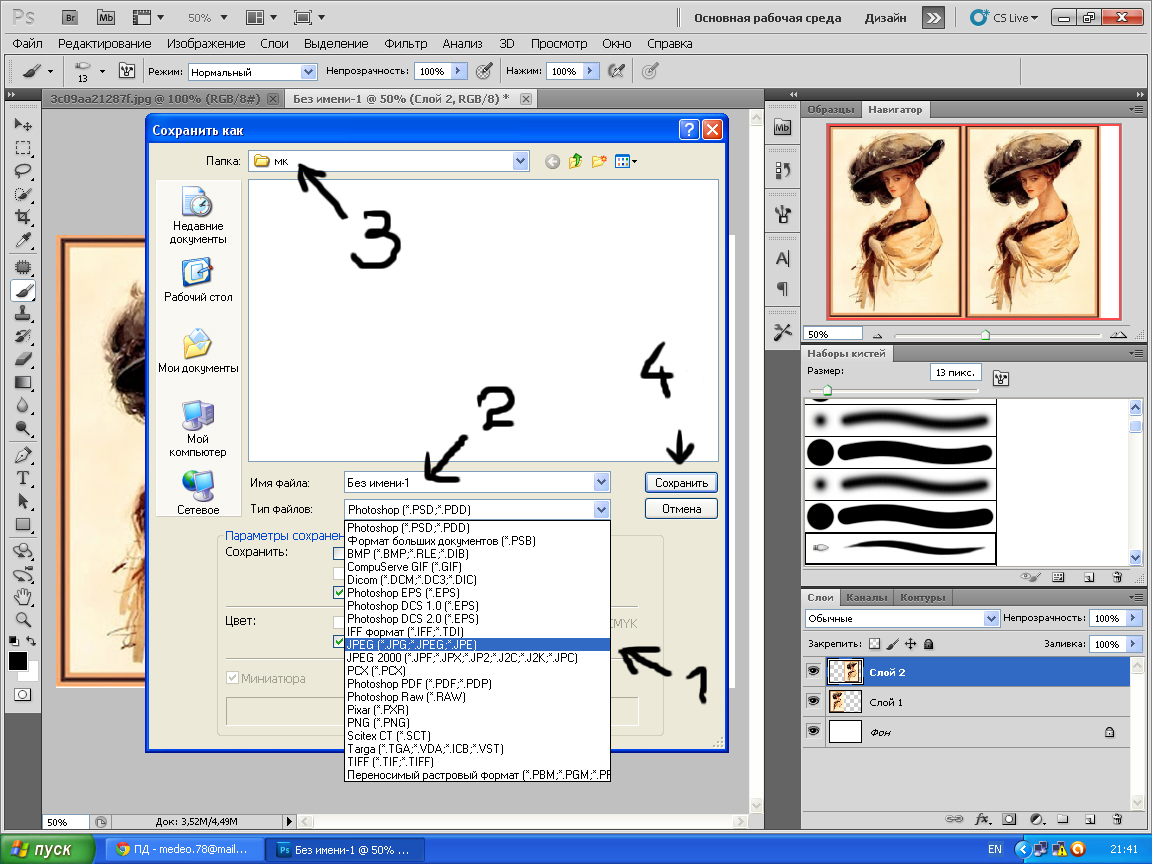
Task: Open the folder МК dropdown
Action: [520, 161]
